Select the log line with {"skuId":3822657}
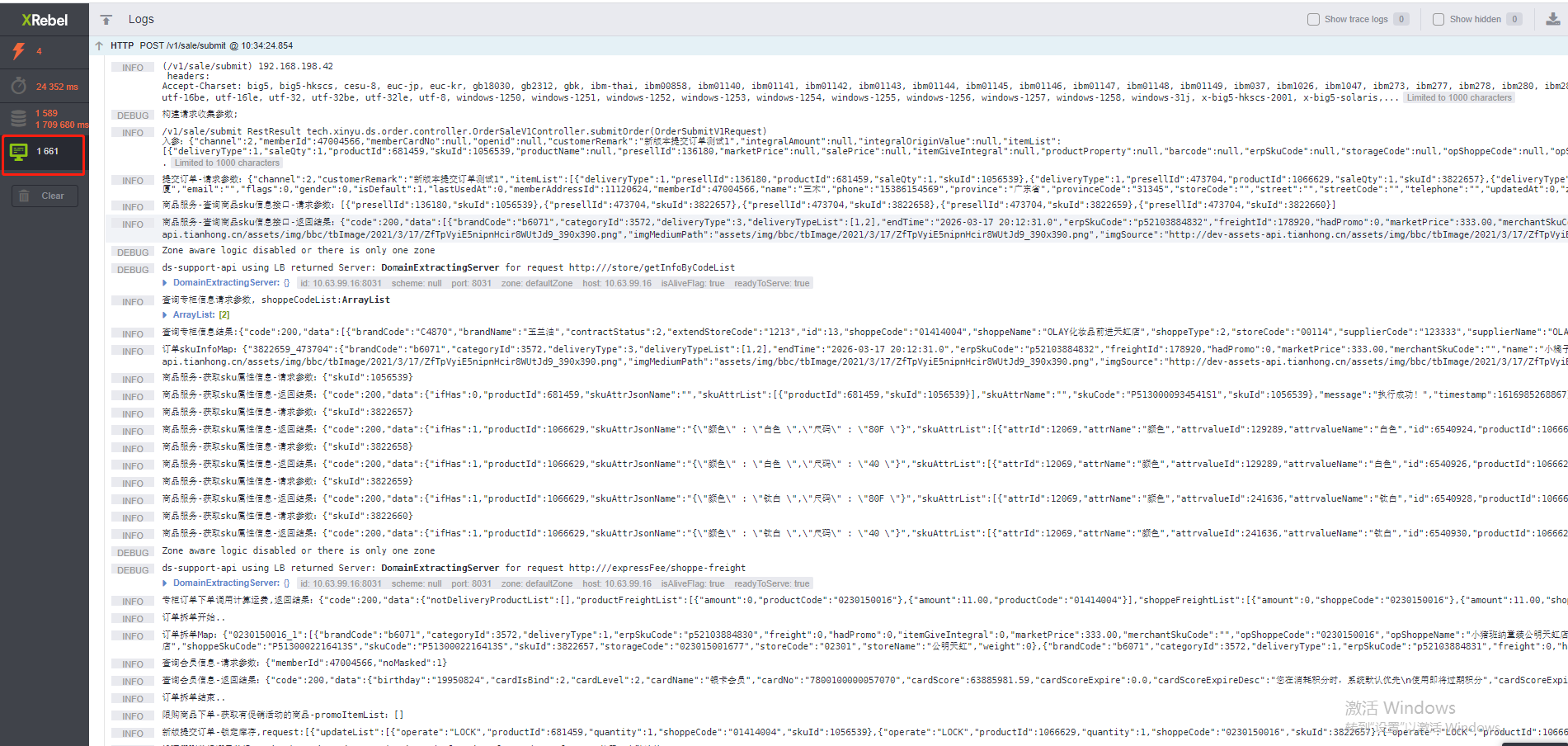1568x746 pixels. [x=287, y=412]
